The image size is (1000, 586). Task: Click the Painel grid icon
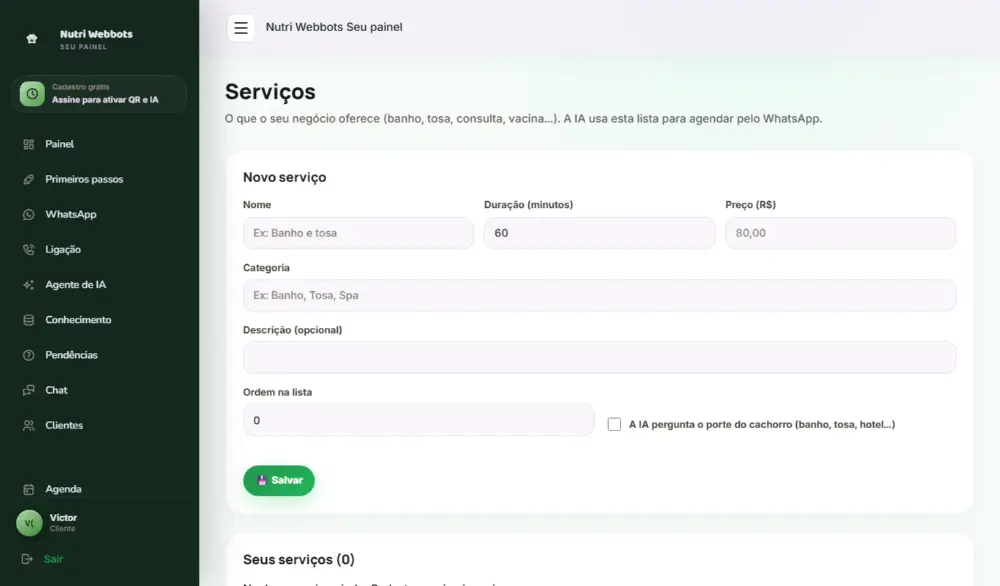29,145
